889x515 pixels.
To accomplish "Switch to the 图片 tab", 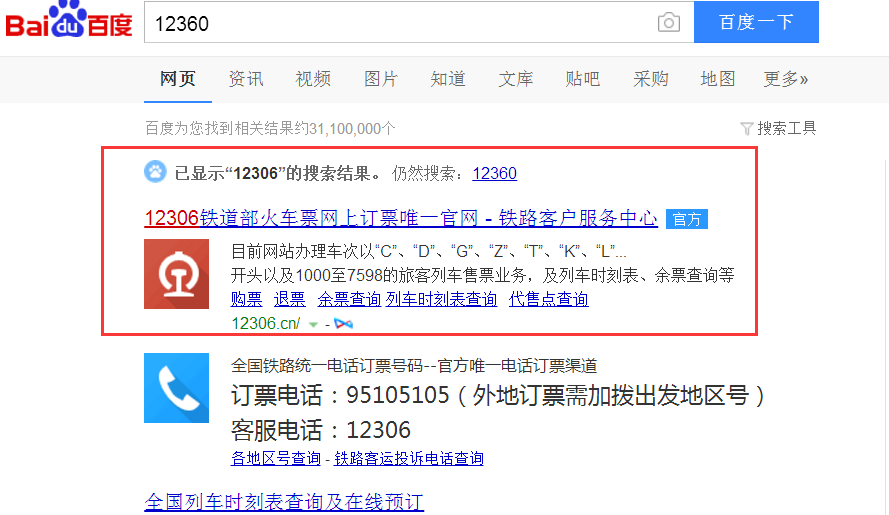I will [x=380, y=79].
